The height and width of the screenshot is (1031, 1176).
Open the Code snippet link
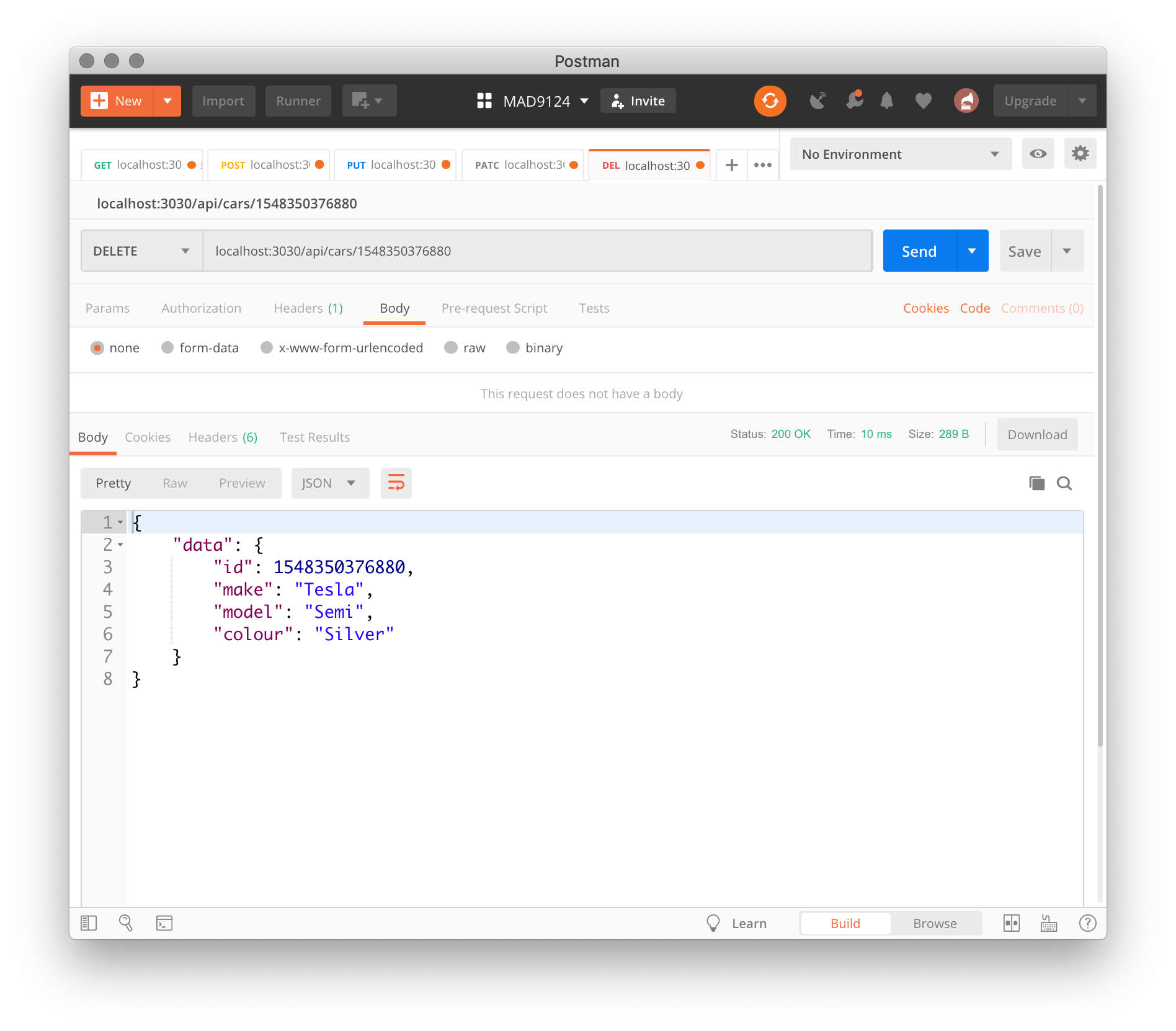975,308
